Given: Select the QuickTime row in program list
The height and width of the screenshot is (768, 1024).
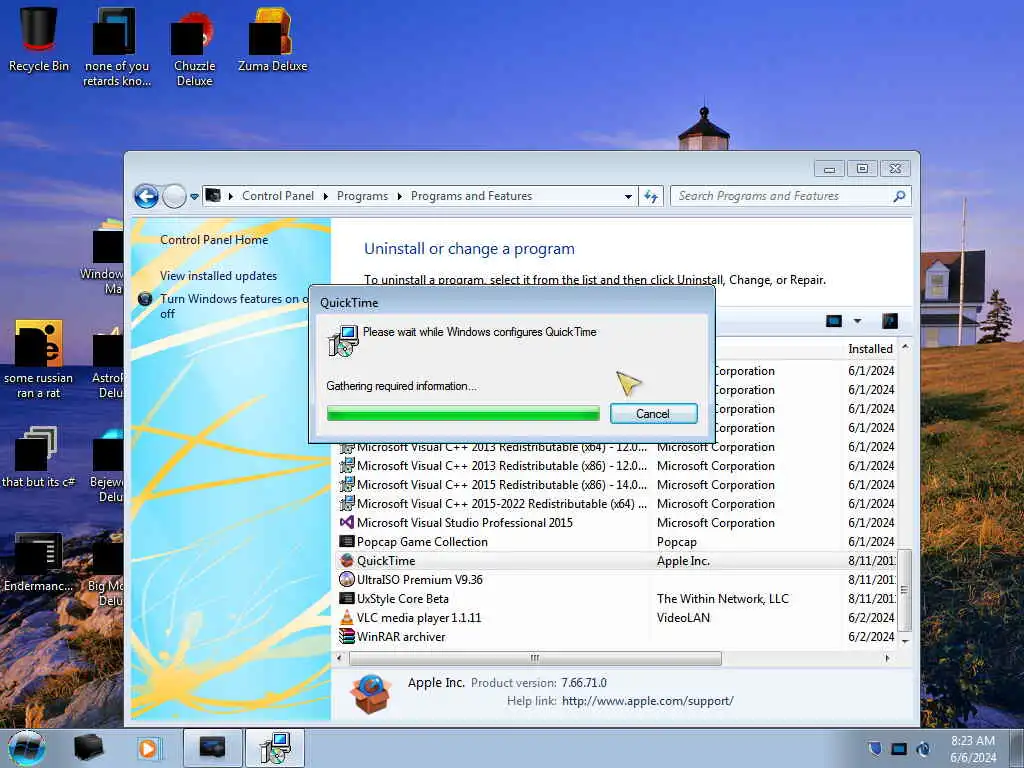Looking at the screenshot, I should tap(616, 560).
